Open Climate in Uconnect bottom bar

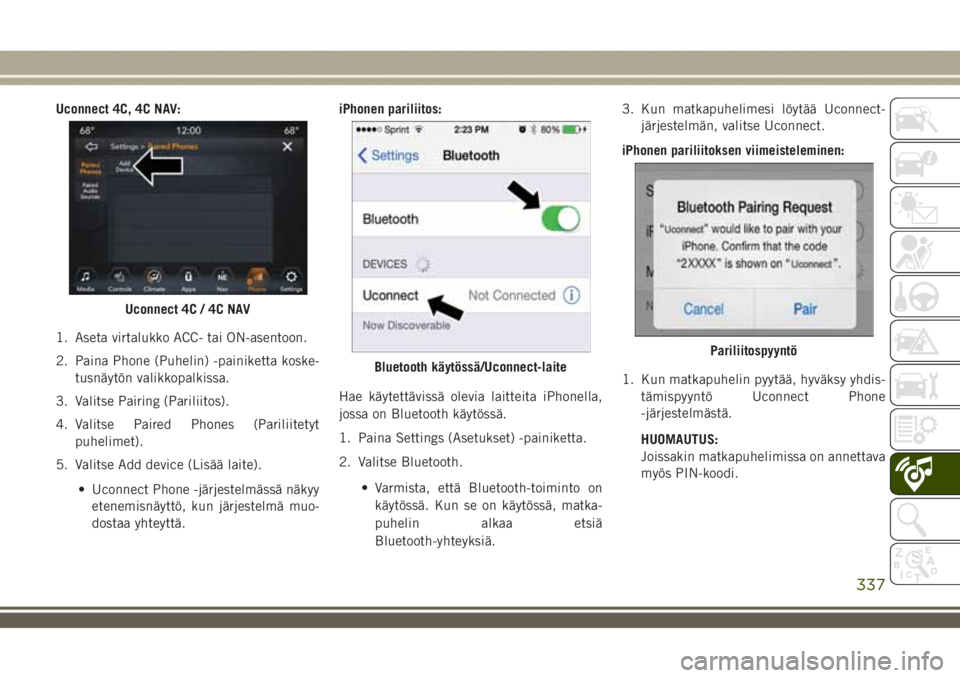154,281
